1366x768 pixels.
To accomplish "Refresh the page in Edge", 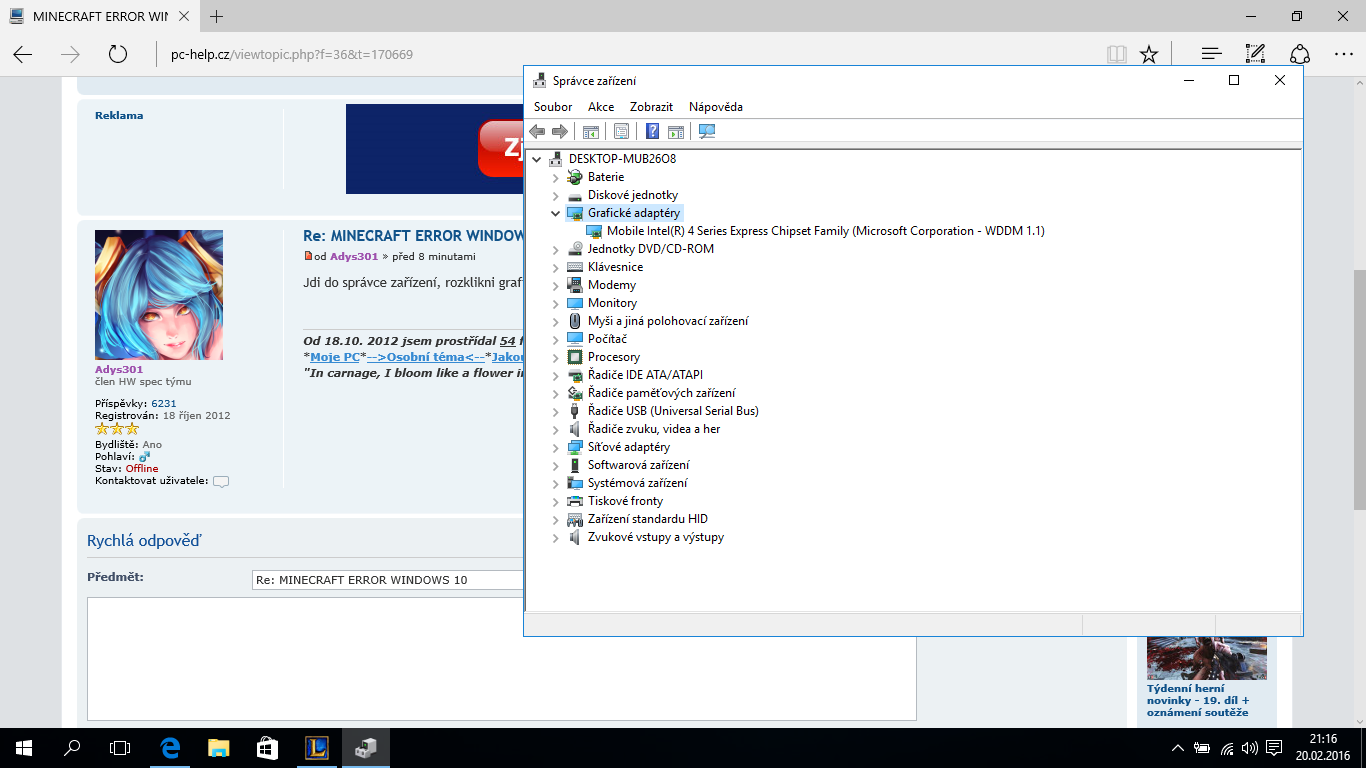I will pos(118,54).
